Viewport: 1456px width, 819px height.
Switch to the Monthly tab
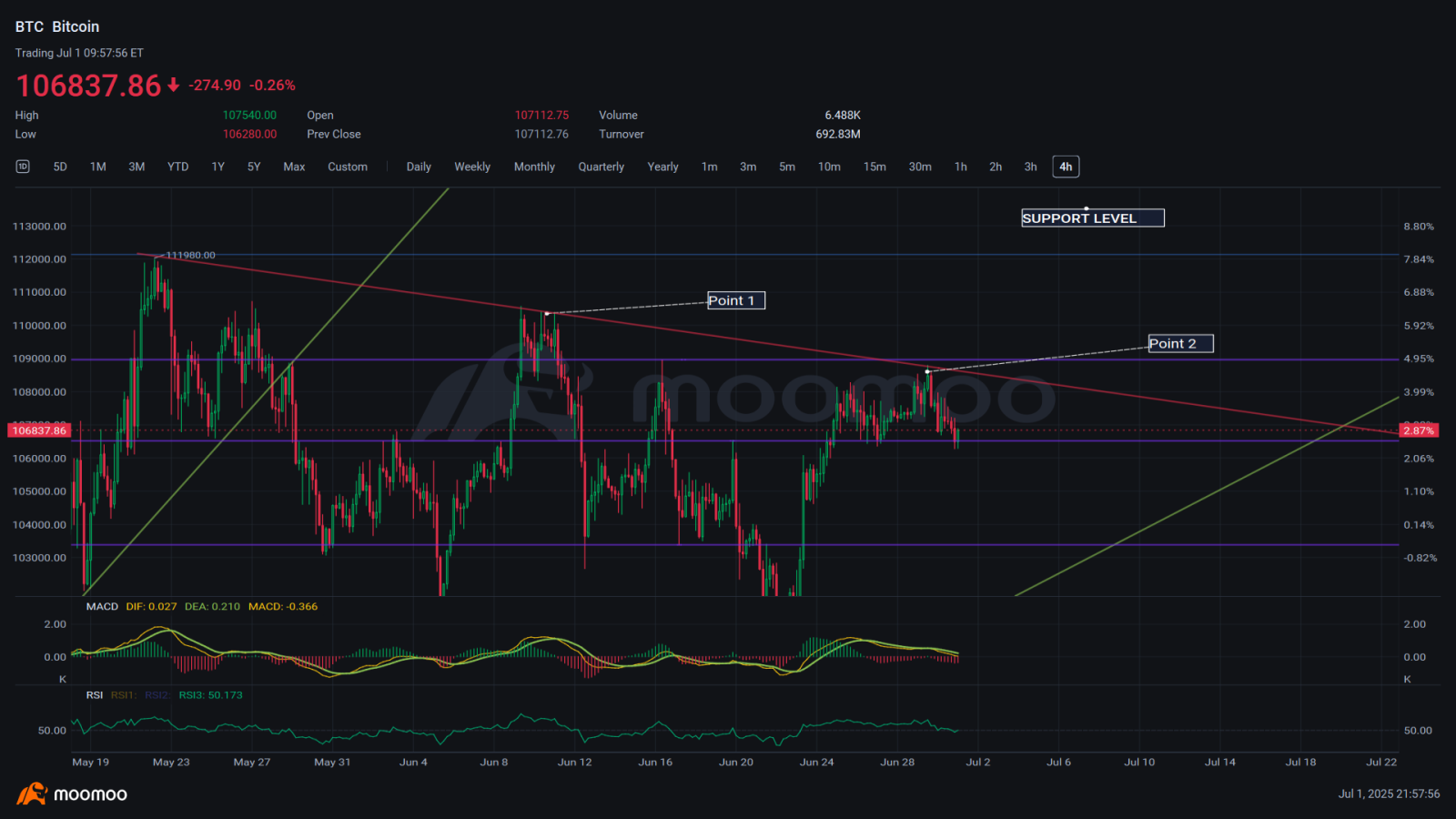(534, 167)
